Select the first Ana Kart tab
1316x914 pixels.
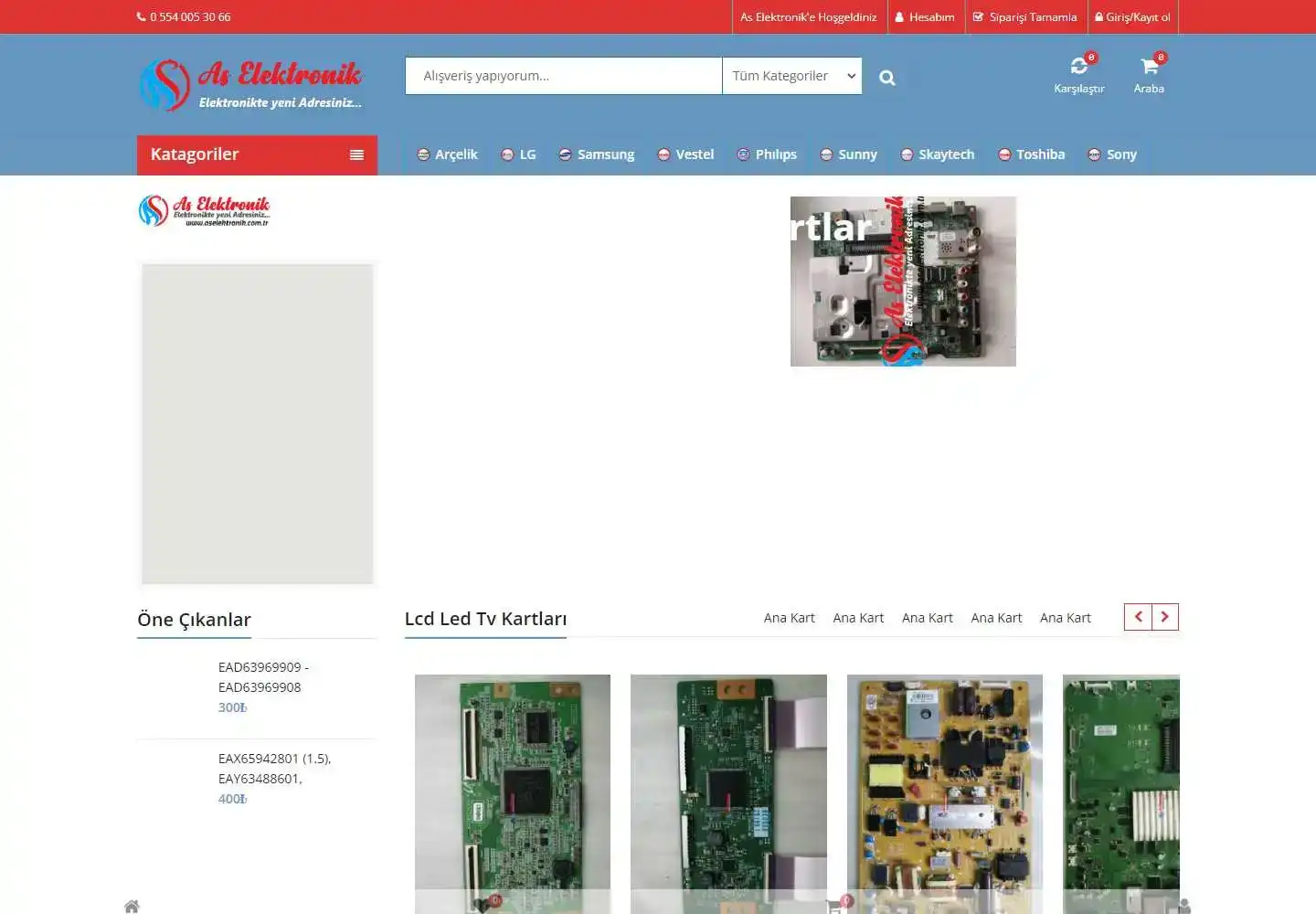click(x=789, y=618)
